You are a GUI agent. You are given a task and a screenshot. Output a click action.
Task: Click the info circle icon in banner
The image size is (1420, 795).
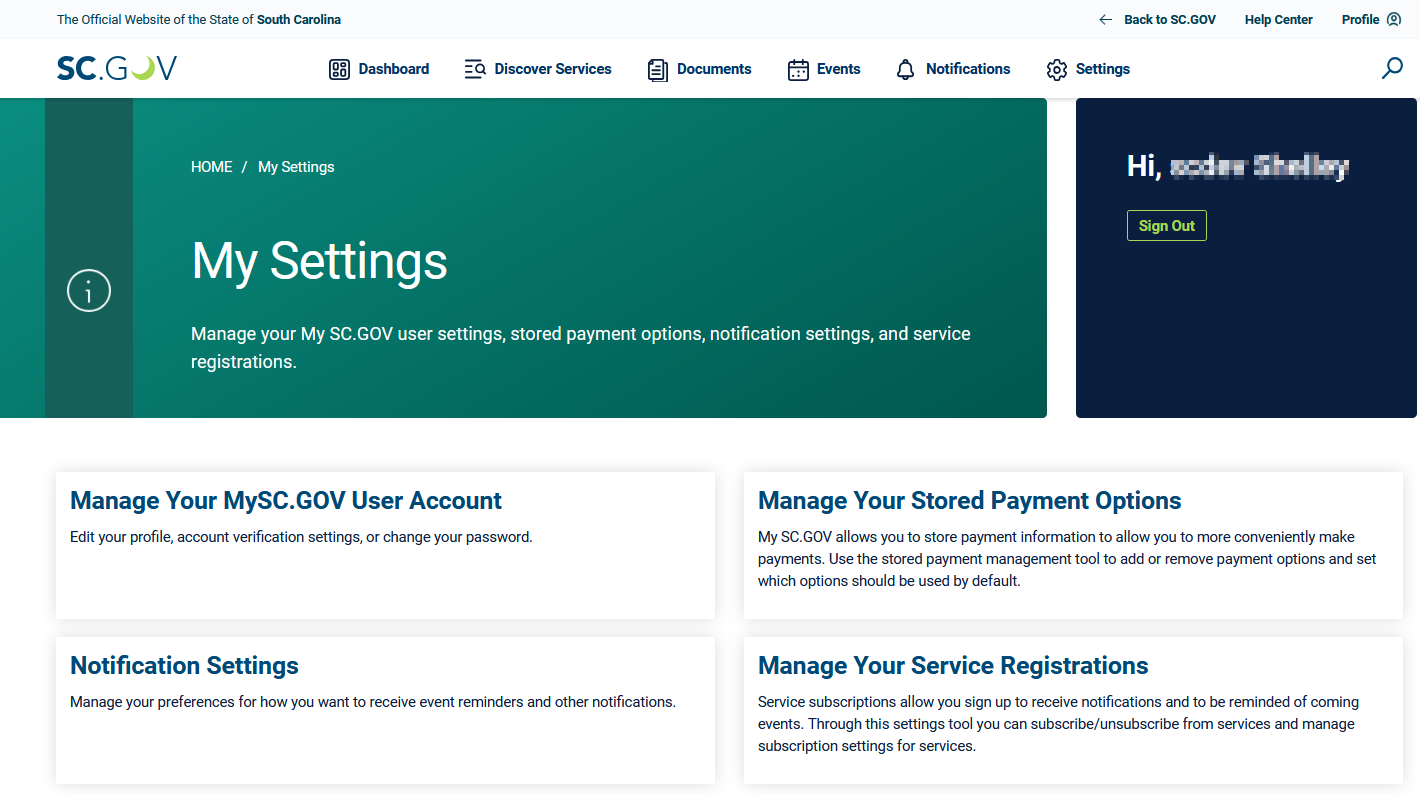pyautogui.click(x=89, y=290)
